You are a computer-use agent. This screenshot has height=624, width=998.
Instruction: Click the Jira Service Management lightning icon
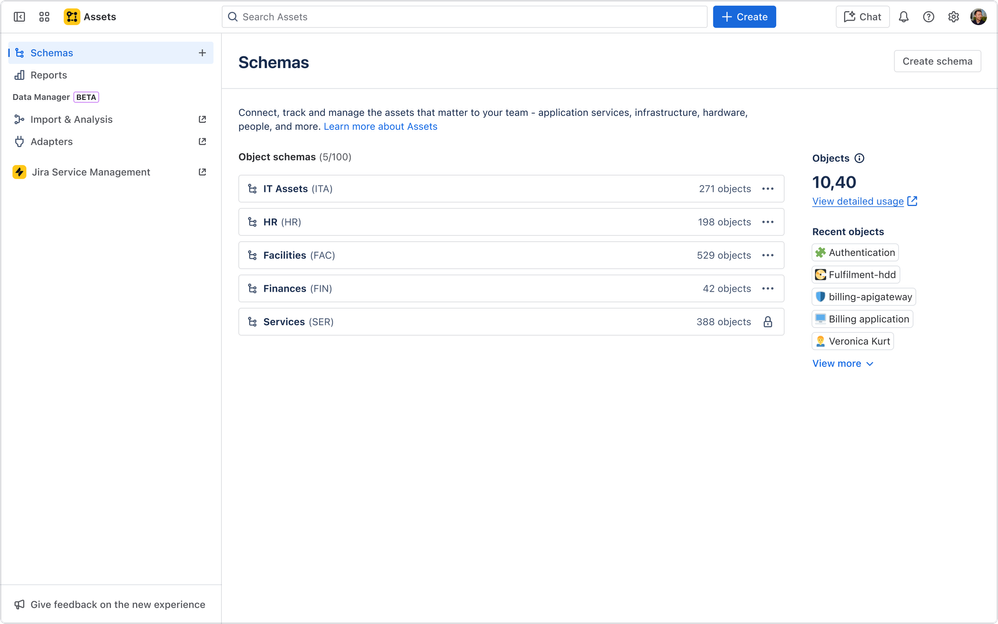(19, 172)
